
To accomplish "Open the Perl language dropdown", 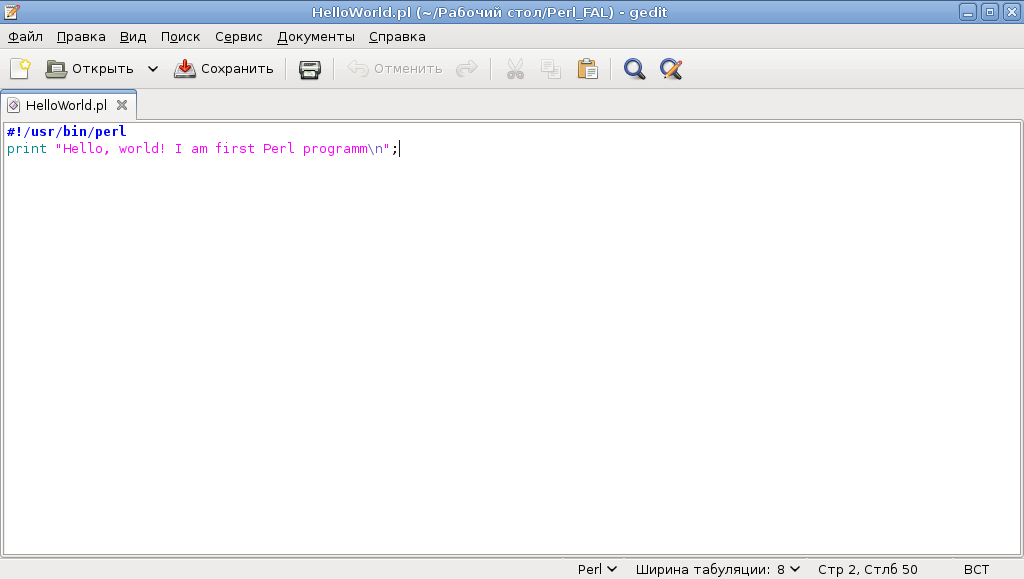I will (x=595, y=568).
